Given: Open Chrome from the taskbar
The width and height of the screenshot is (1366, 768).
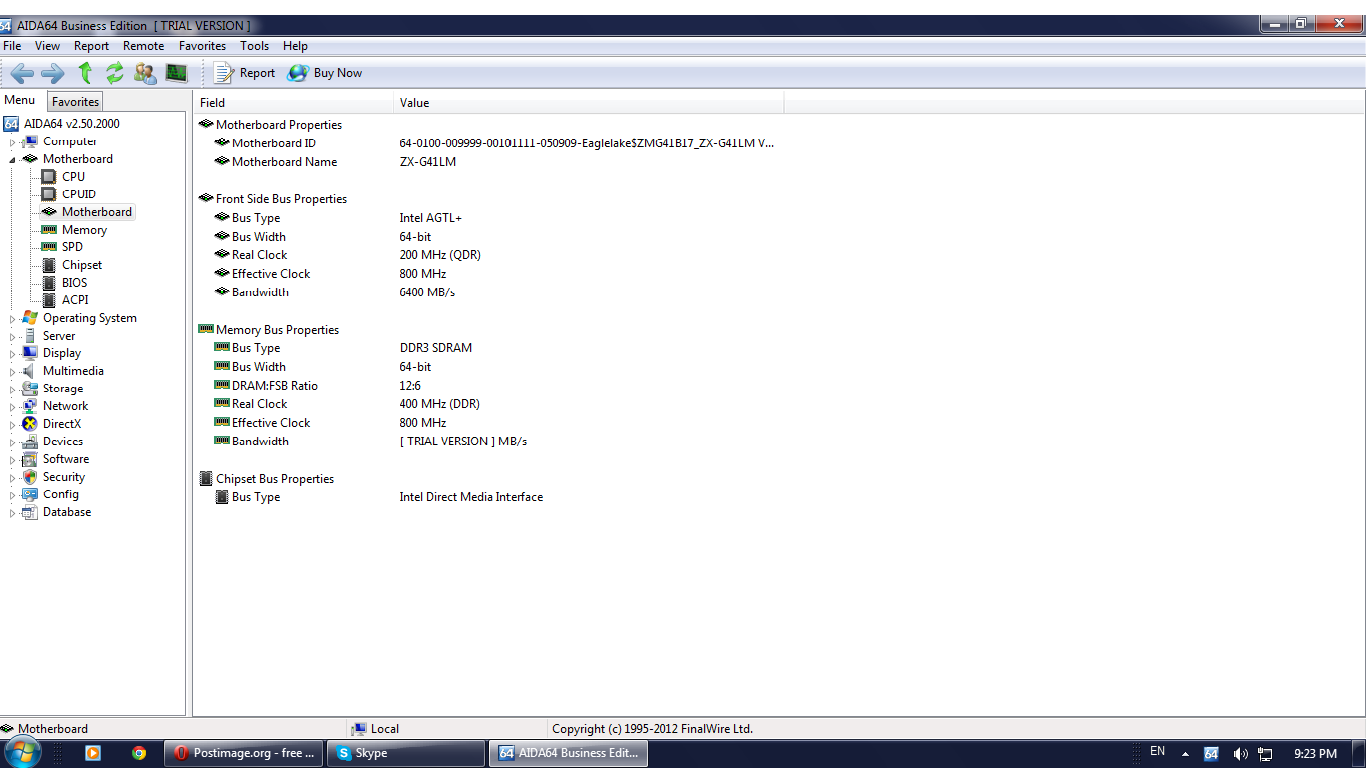Looking at the screenshot, I should pyautogui.click(x=139, y=753).
